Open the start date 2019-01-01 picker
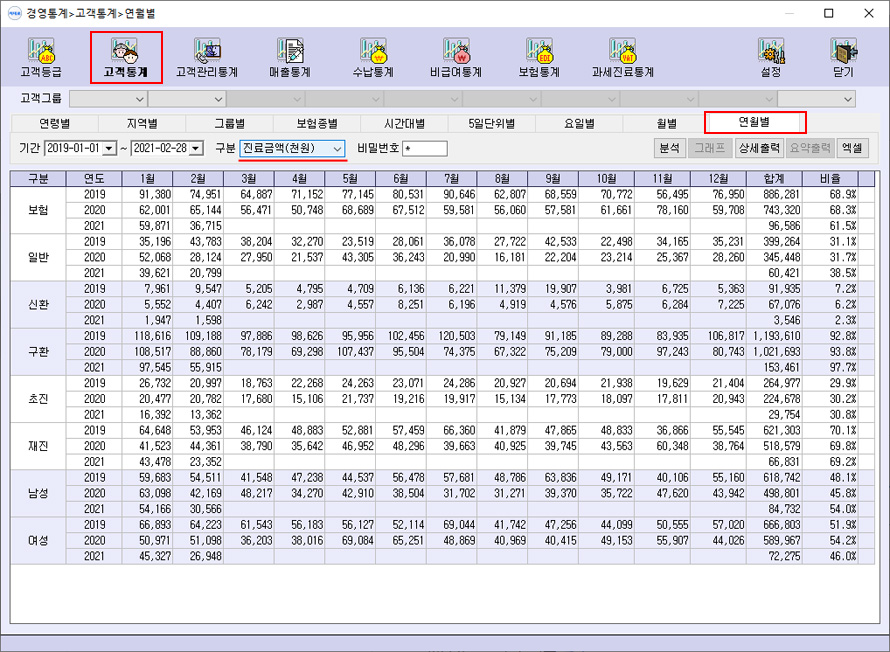 109,148
